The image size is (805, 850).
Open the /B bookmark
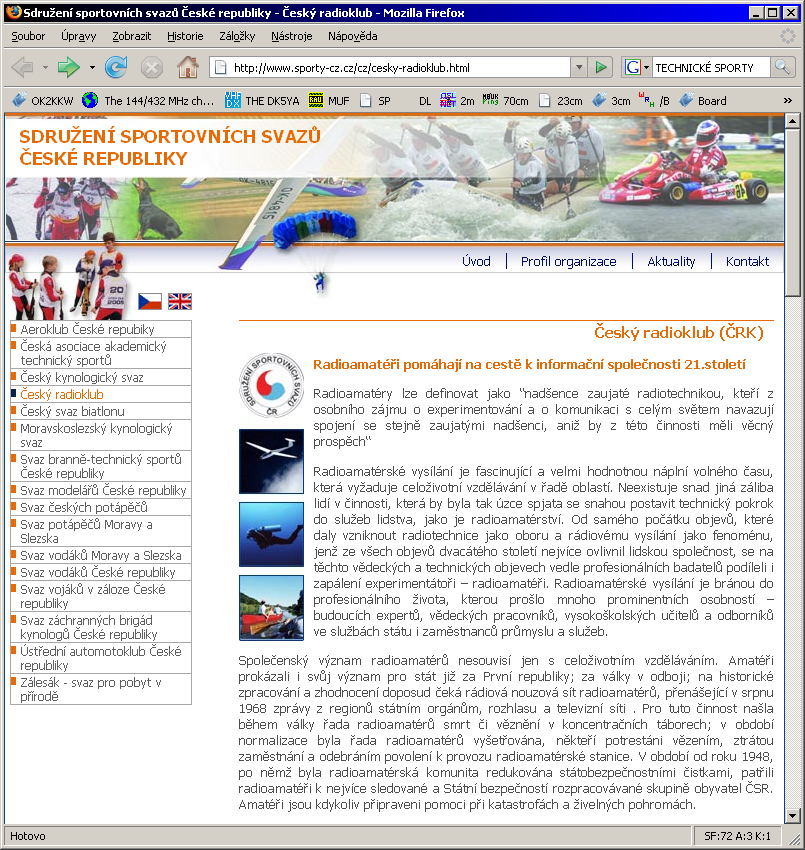point(654,100)
